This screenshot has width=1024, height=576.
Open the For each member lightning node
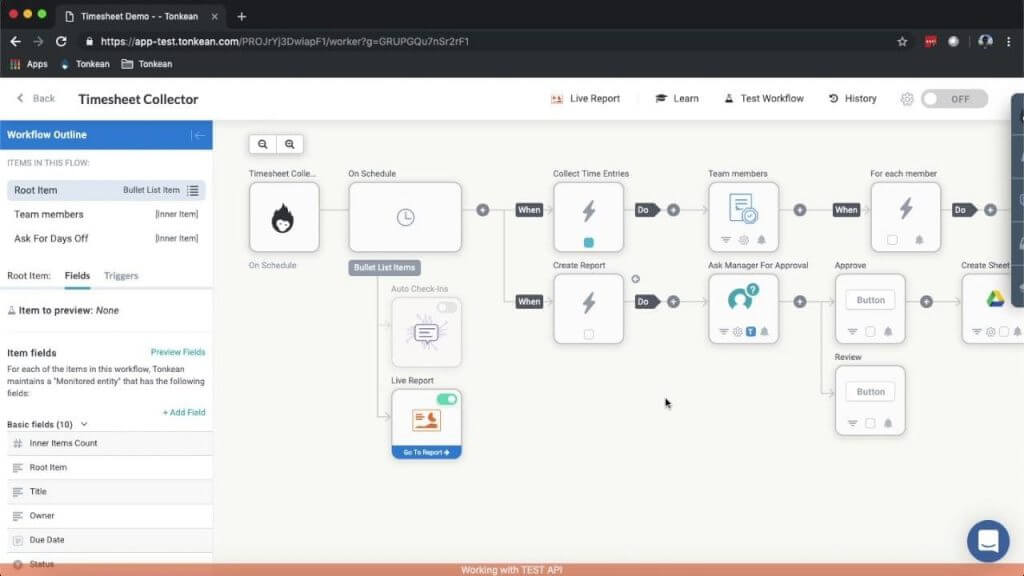(905, 217)
